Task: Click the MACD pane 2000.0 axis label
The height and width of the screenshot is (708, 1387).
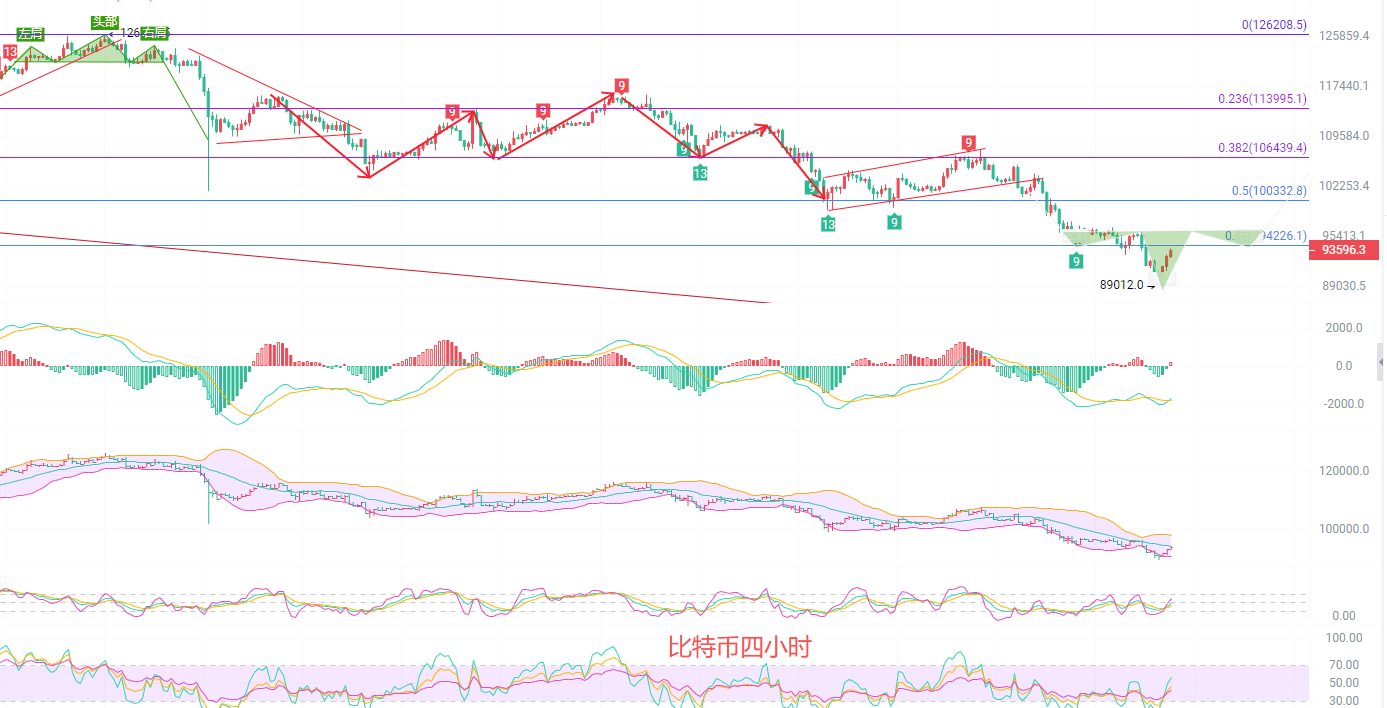Action: point(1344,328)
